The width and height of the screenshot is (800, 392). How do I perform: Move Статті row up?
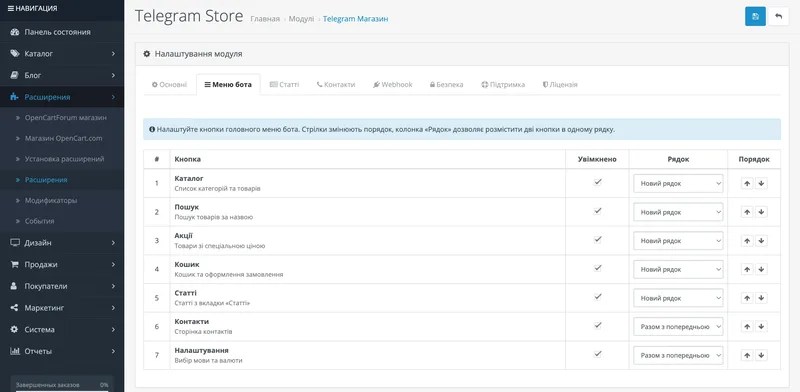(747, 298)
